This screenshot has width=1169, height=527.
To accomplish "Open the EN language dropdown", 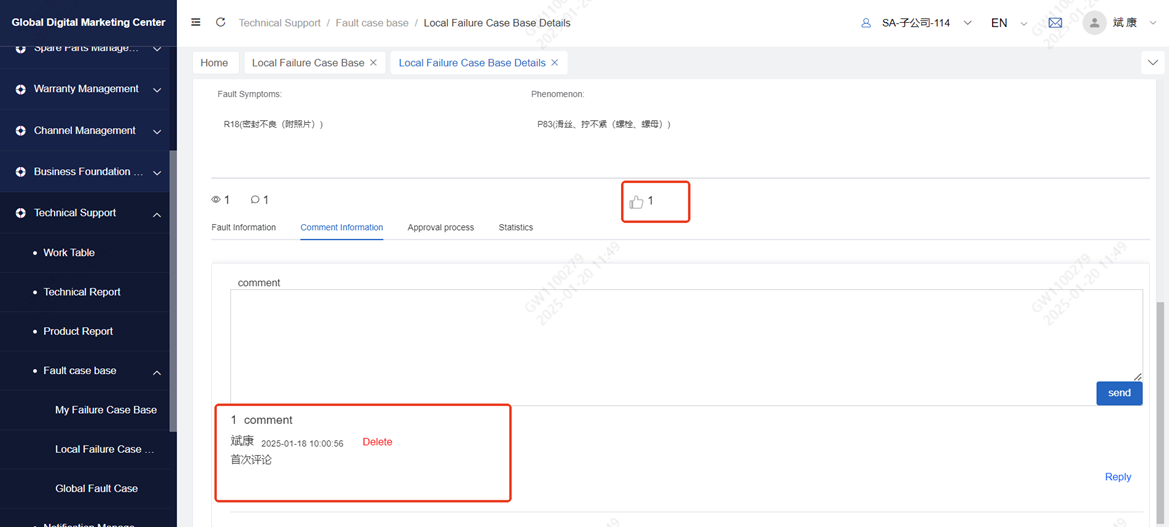I will (x=1008, y=23).
